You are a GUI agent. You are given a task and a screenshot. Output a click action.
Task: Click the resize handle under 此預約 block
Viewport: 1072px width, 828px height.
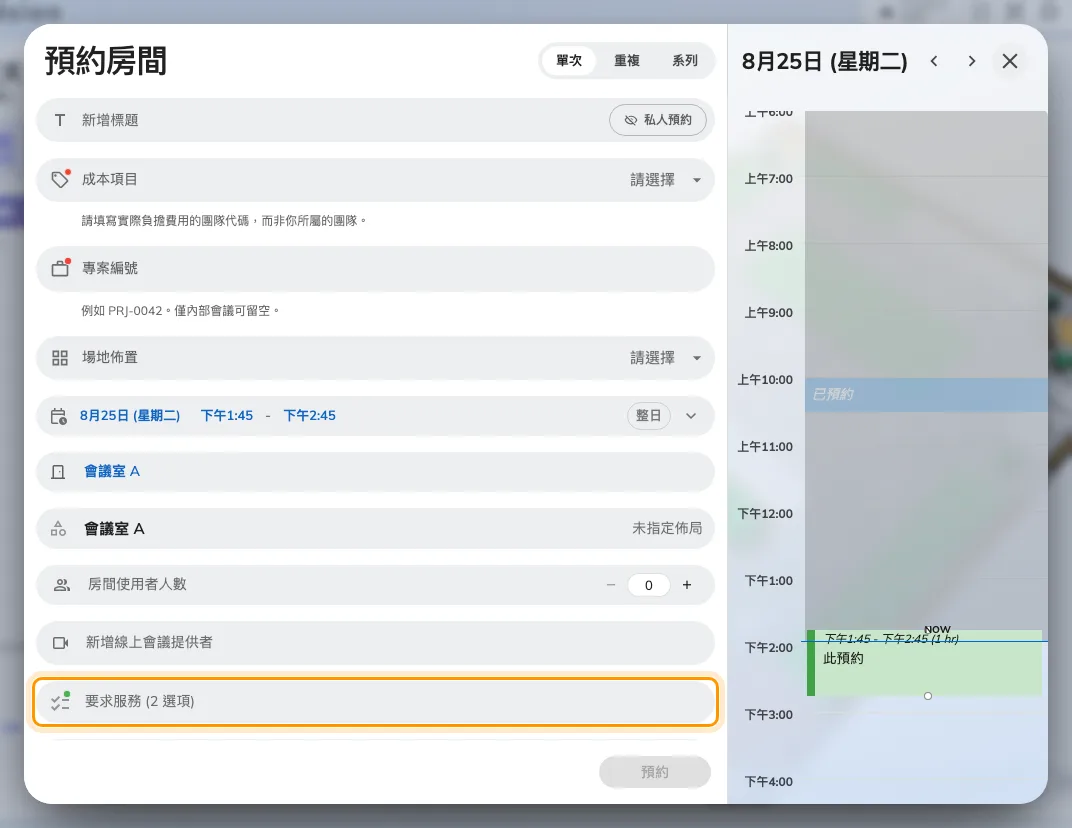coord(928,696)
